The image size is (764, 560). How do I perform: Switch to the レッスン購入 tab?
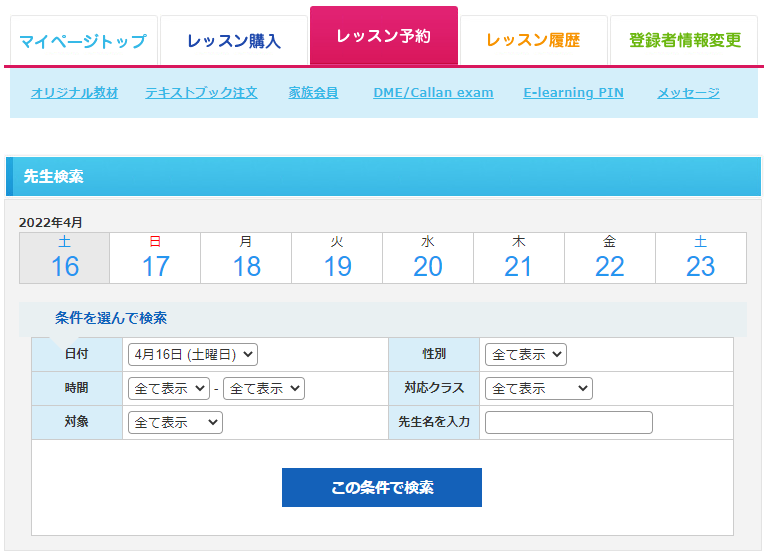[x=234, y=41]
